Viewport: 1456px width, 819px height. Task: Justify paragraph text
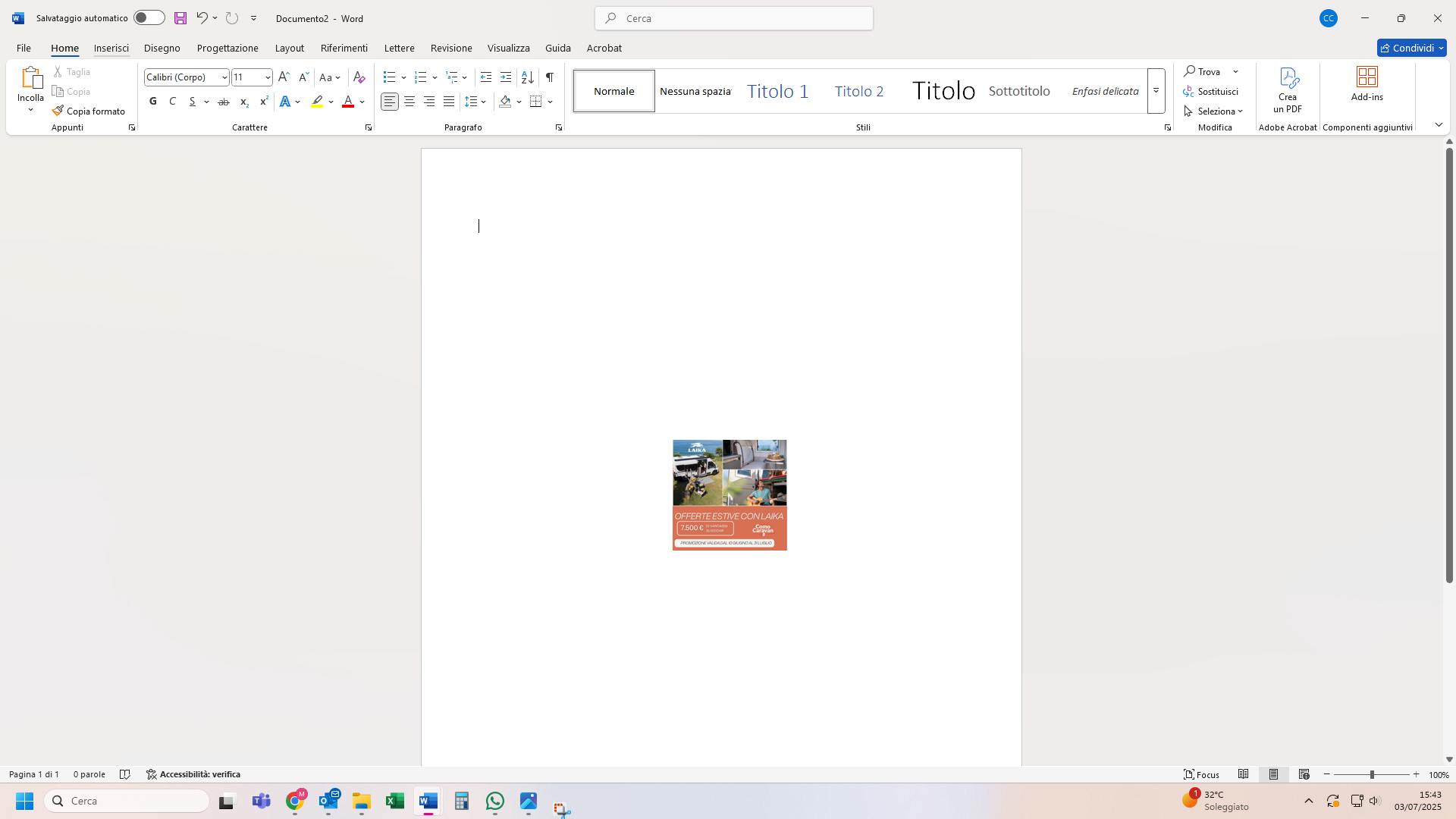tap(449, 102)
